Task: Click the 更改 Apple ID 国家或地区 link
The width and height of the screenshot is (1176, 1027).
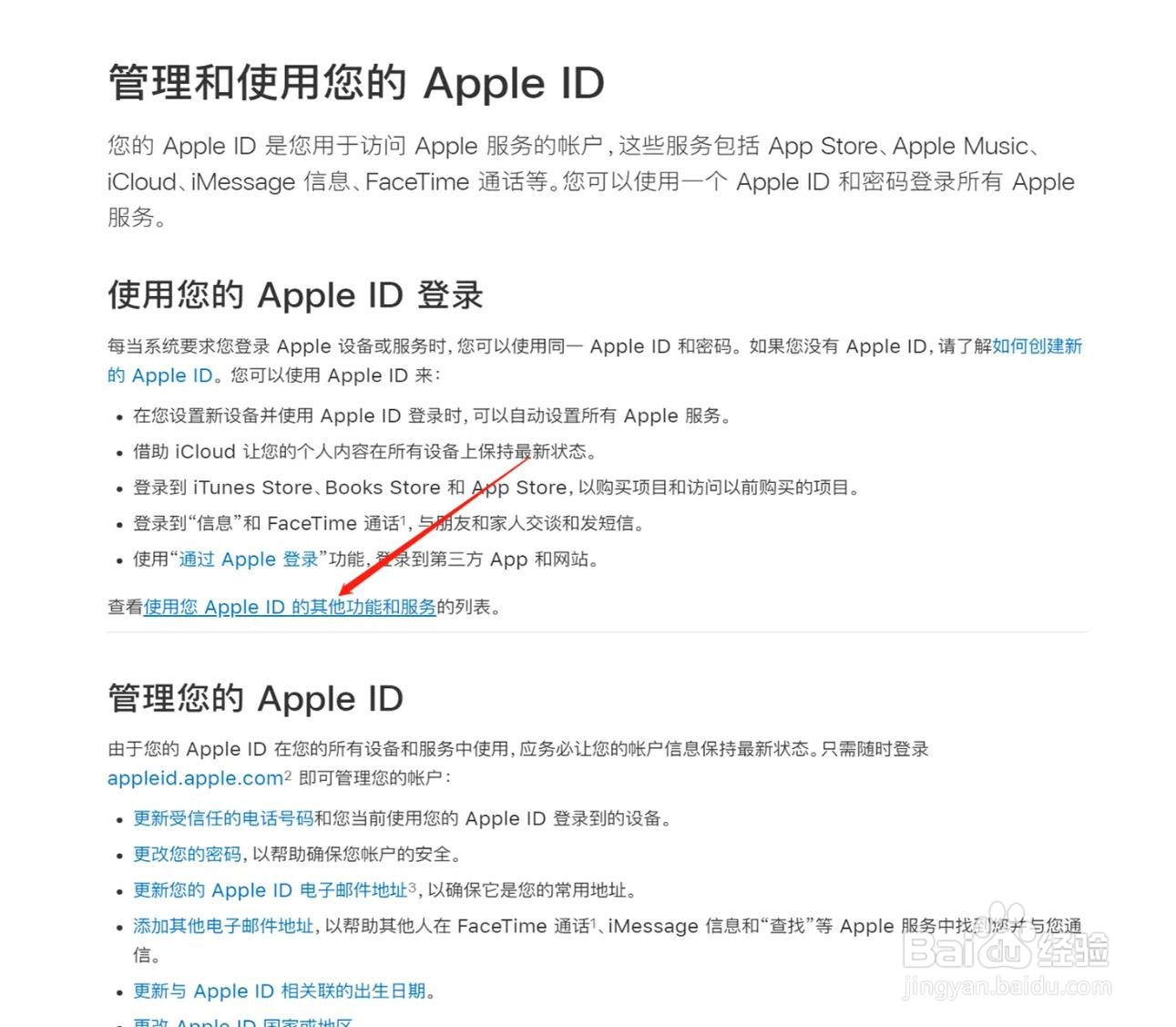Action: coord(243,1022)
